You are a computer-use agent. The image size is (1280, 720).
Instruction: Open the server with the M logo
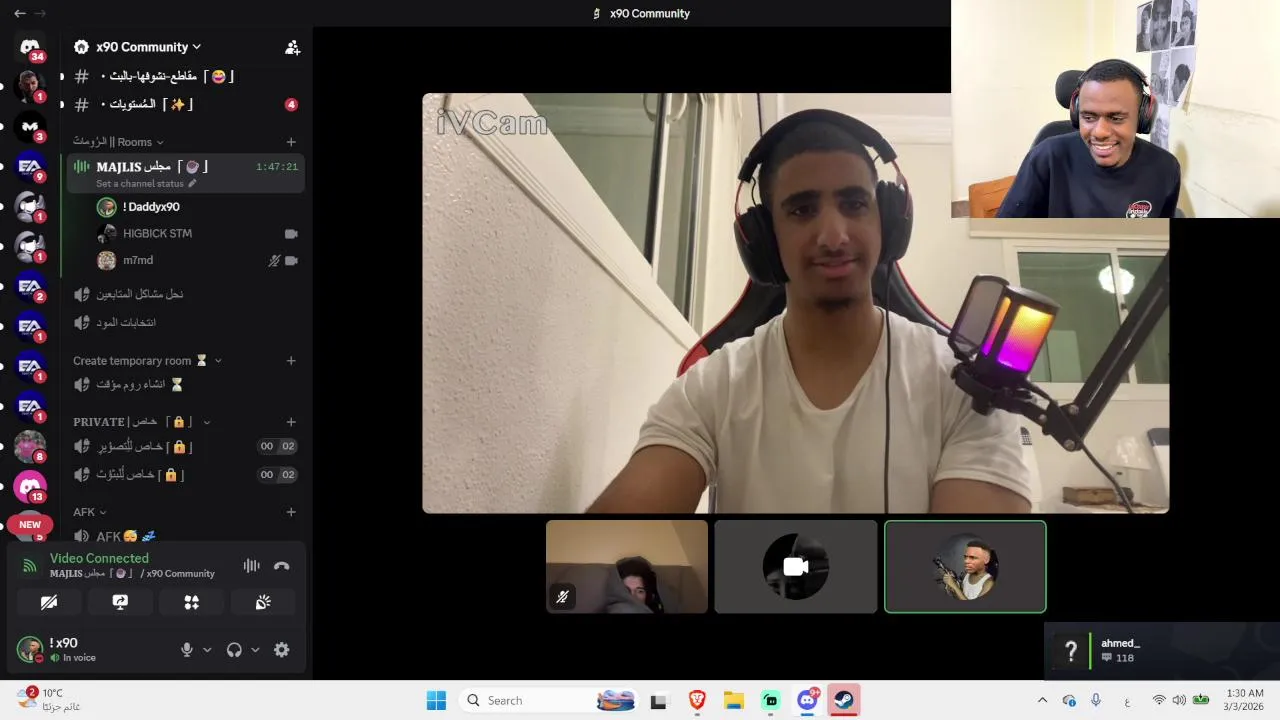30,127
